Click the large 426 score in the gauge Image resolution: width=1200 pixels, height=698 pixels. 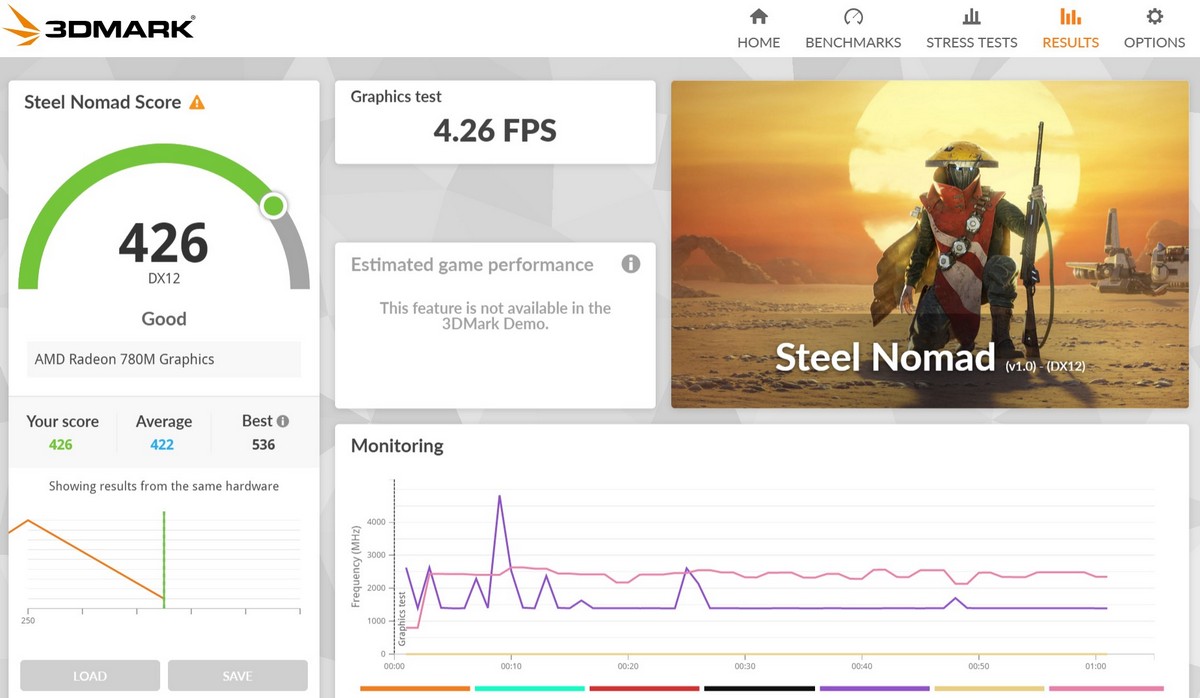(x=164, y=243)
